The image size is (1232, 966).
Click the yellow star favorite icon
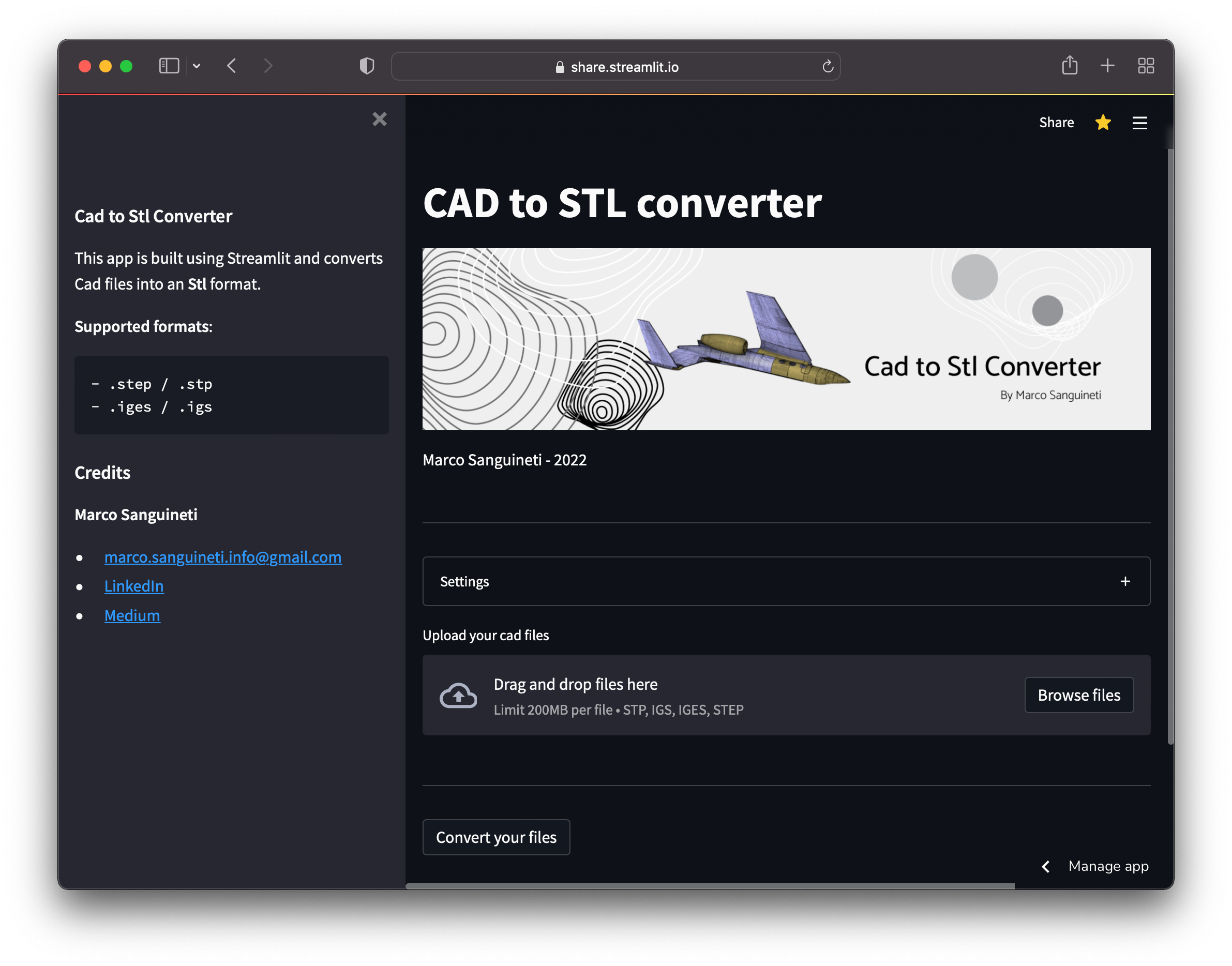[x=1103, y=123]
